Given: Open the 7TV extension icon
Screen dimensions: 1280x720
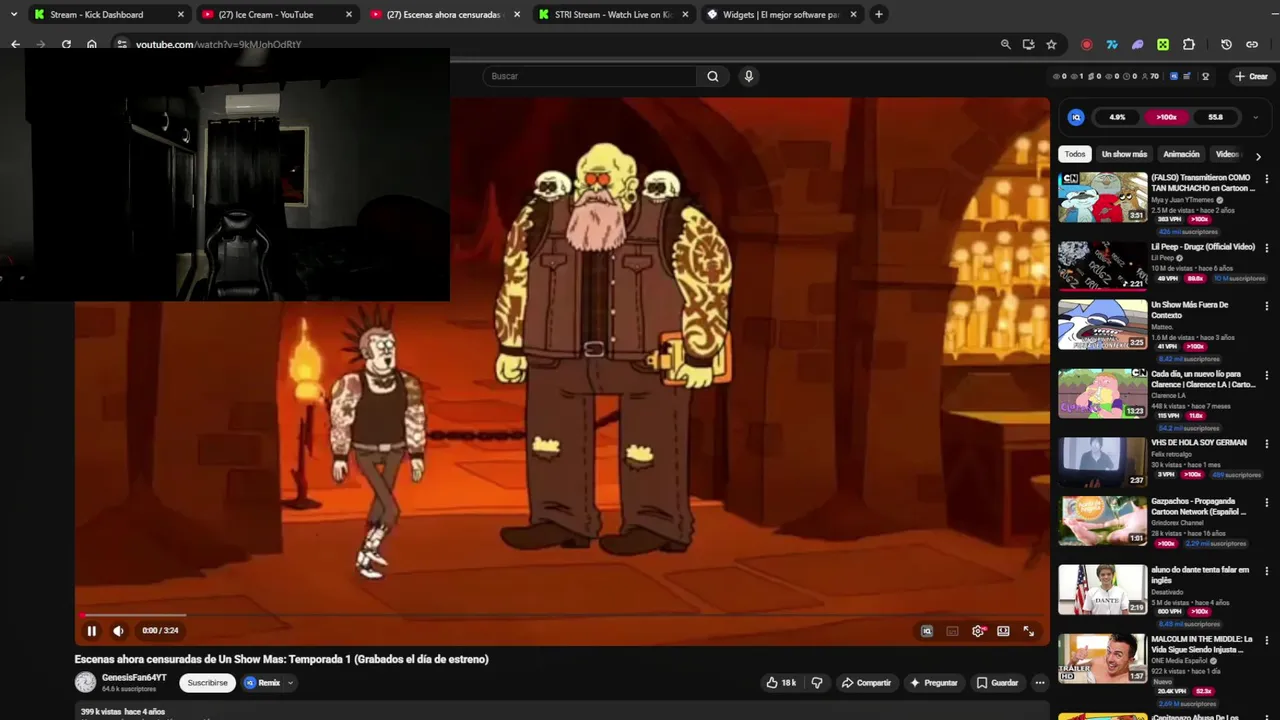Looking at the screenshot, I should 1112,45.
